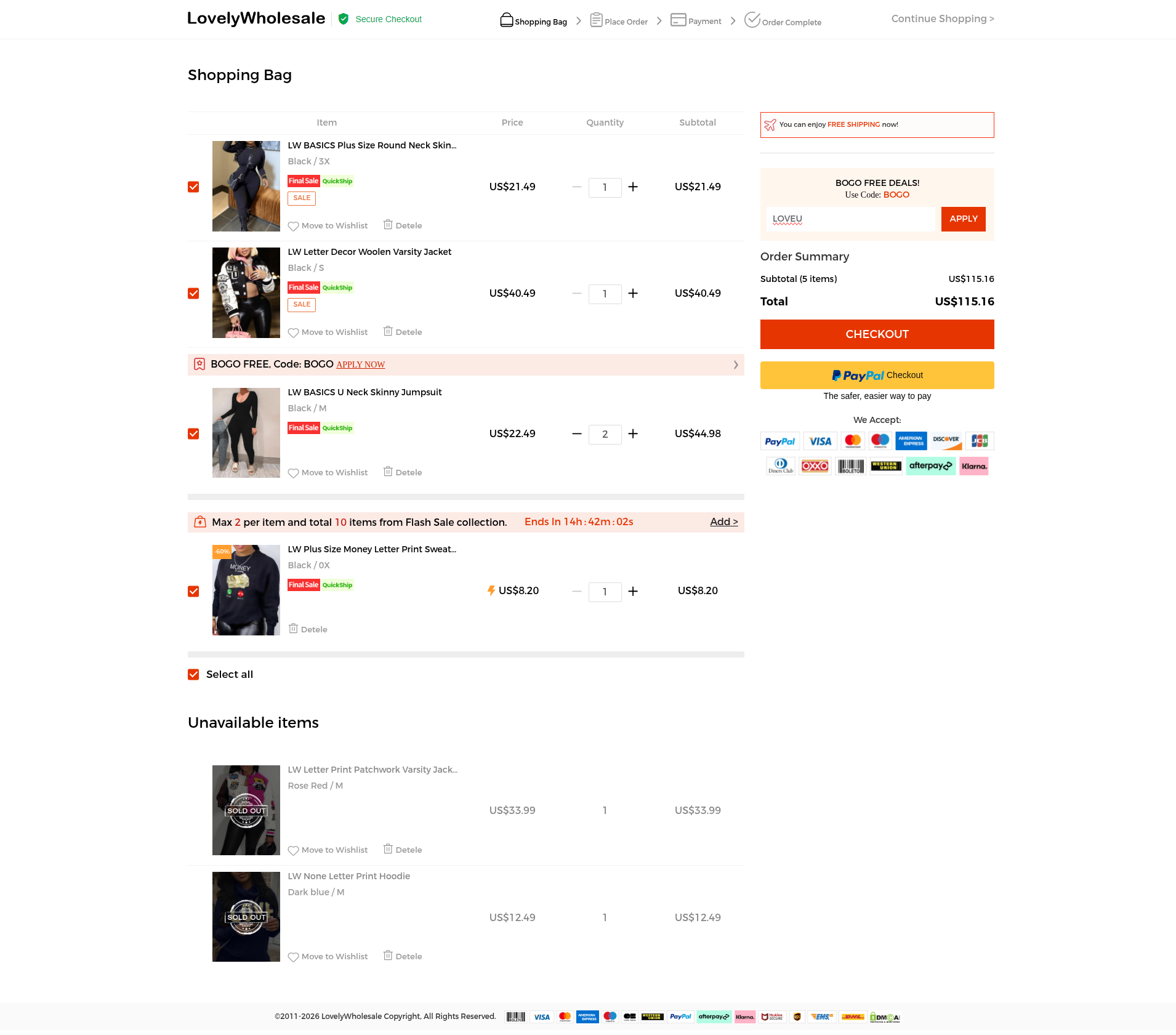Uncheck the Woolen Varsity Jacket checkbox
Screen dimensions: 1176x1035
[193, 293]
